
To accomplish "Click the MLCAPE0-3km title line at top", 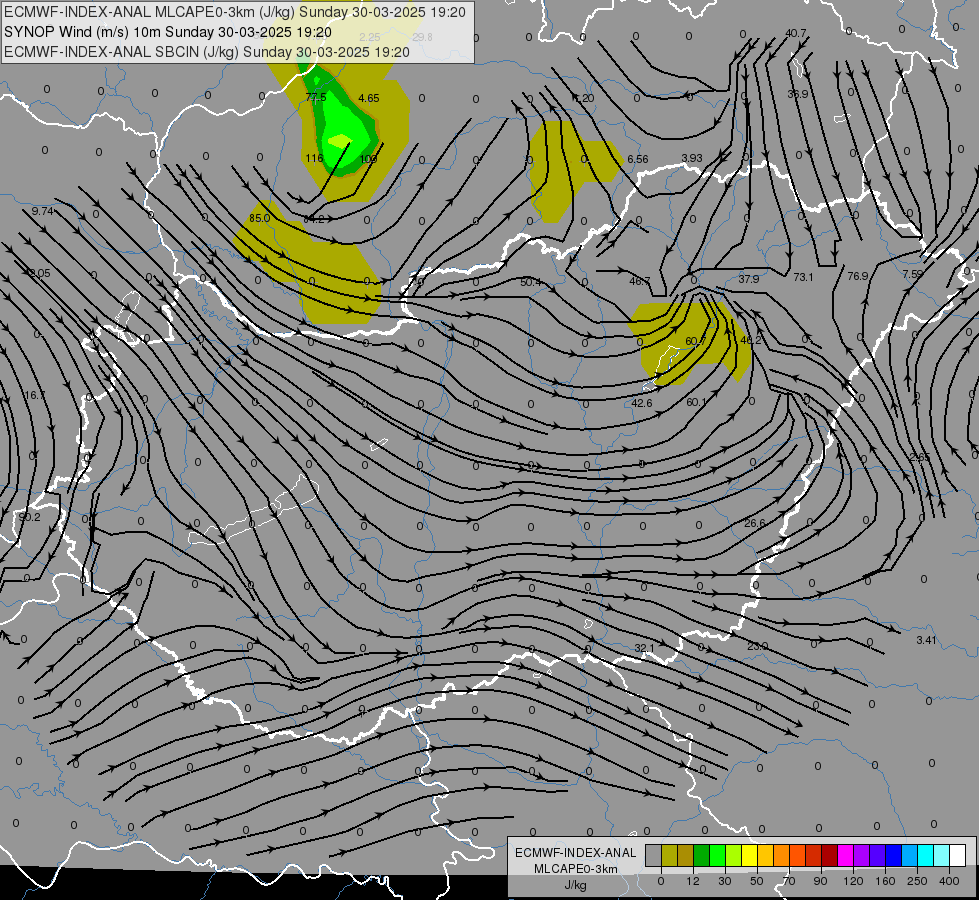I will (x=235, y=12).
